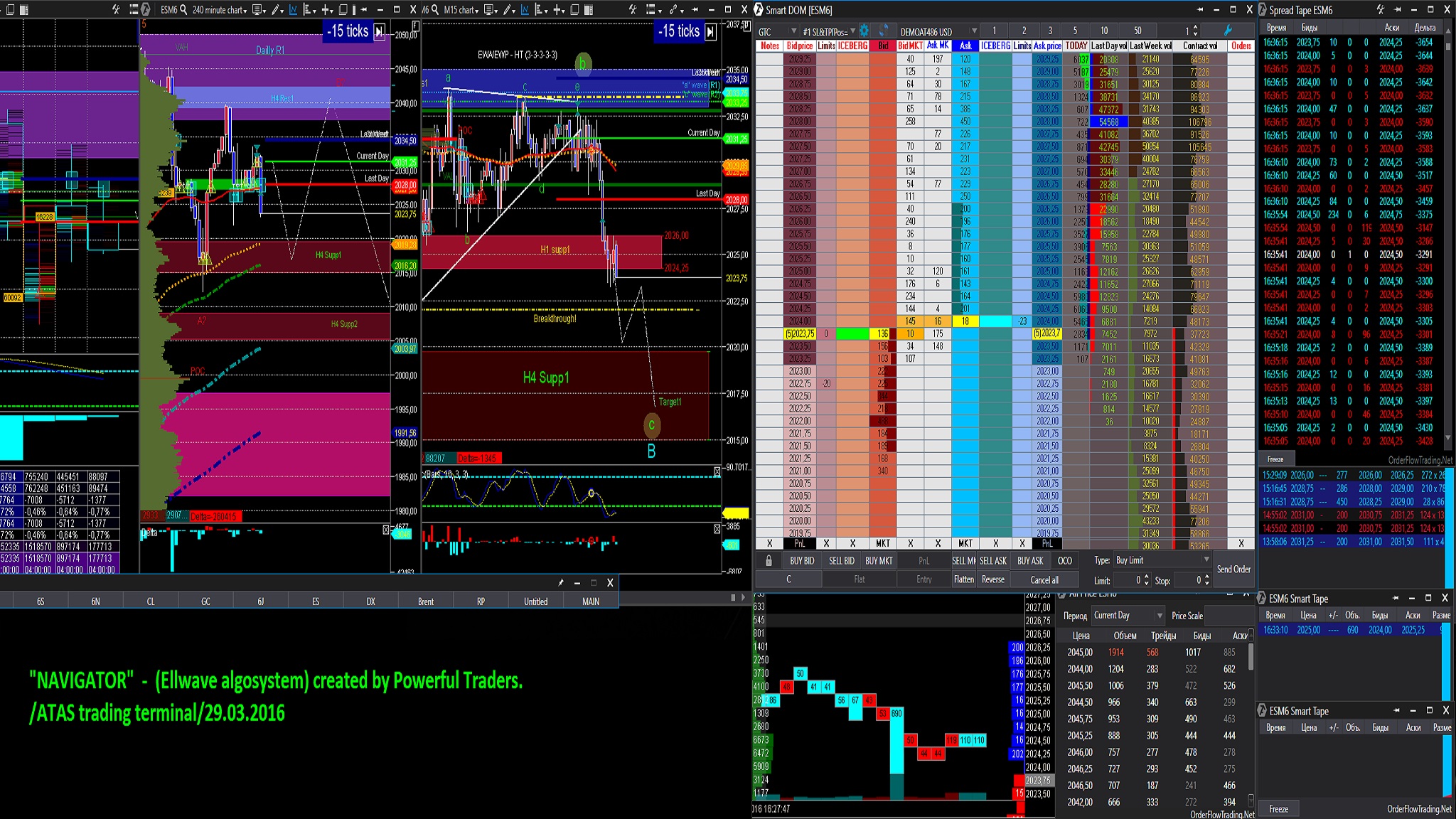Click the padlock lock icon in order panel
Screen dimensions: 1456x819
point(769,560)
